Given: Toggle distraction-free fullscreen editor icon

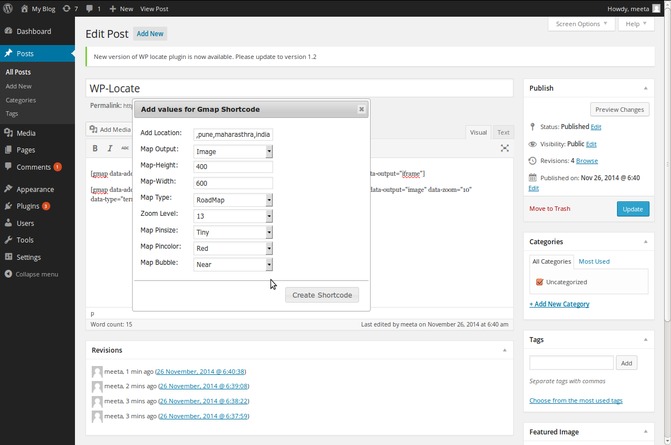Looking at the screenshot, I should (505, 148).
